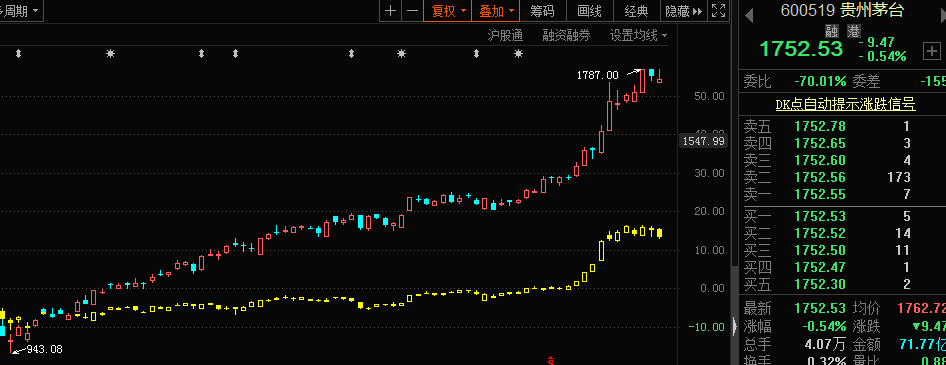Open DK点自动提示涨跌信号 link
The image size is (946, 365).
coord(845,104)
